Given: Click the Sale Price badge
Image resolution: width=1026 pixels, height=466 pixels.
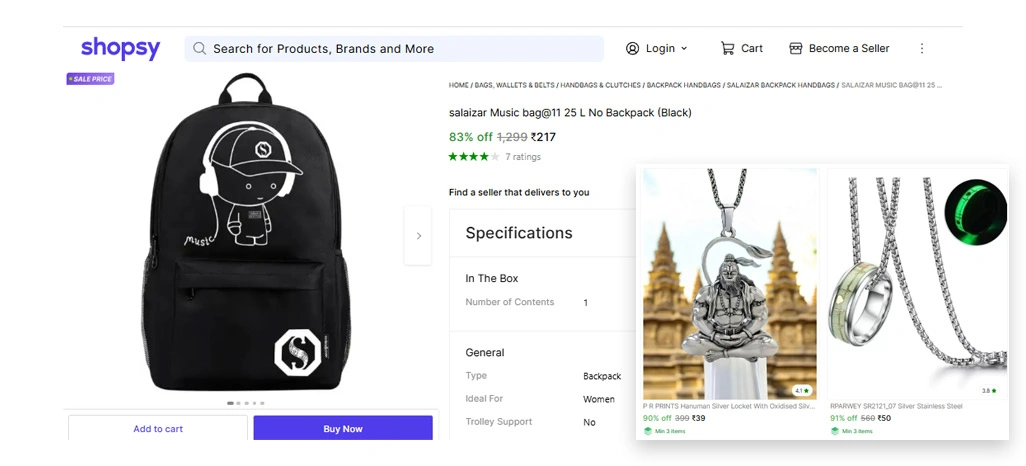Looking at the screenshot, I should click(x=90, y=79).
